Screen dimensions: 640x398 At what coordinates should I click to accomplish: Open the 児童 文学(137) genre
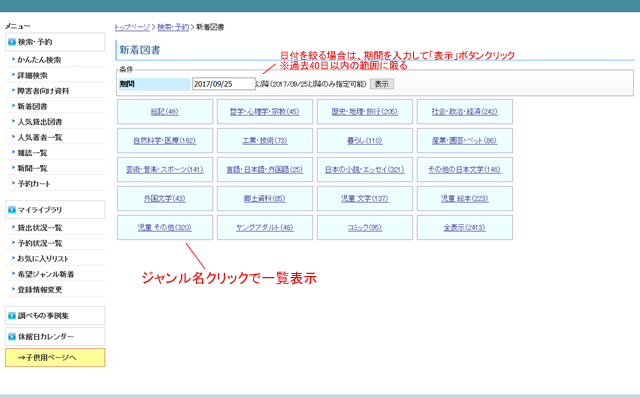coord(364,198)
